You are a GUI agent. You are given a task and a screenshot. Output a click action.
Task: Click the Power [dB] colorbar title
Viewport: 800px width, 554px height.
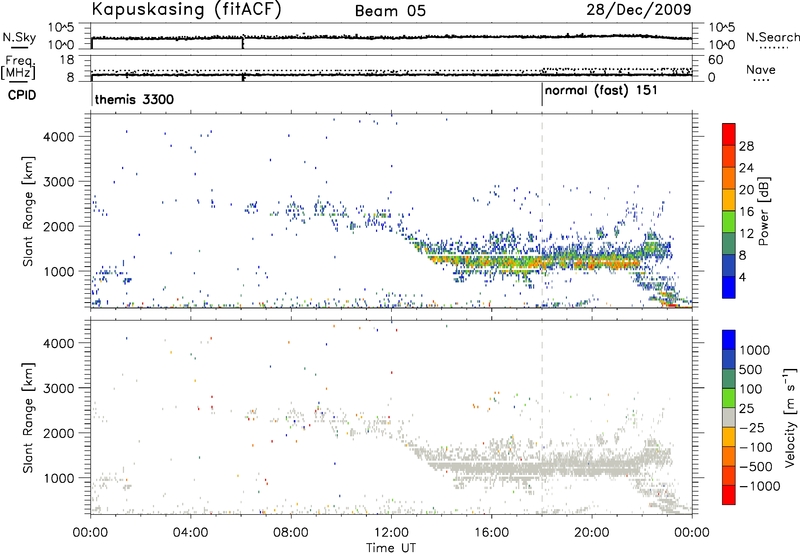tap(763, 211)
